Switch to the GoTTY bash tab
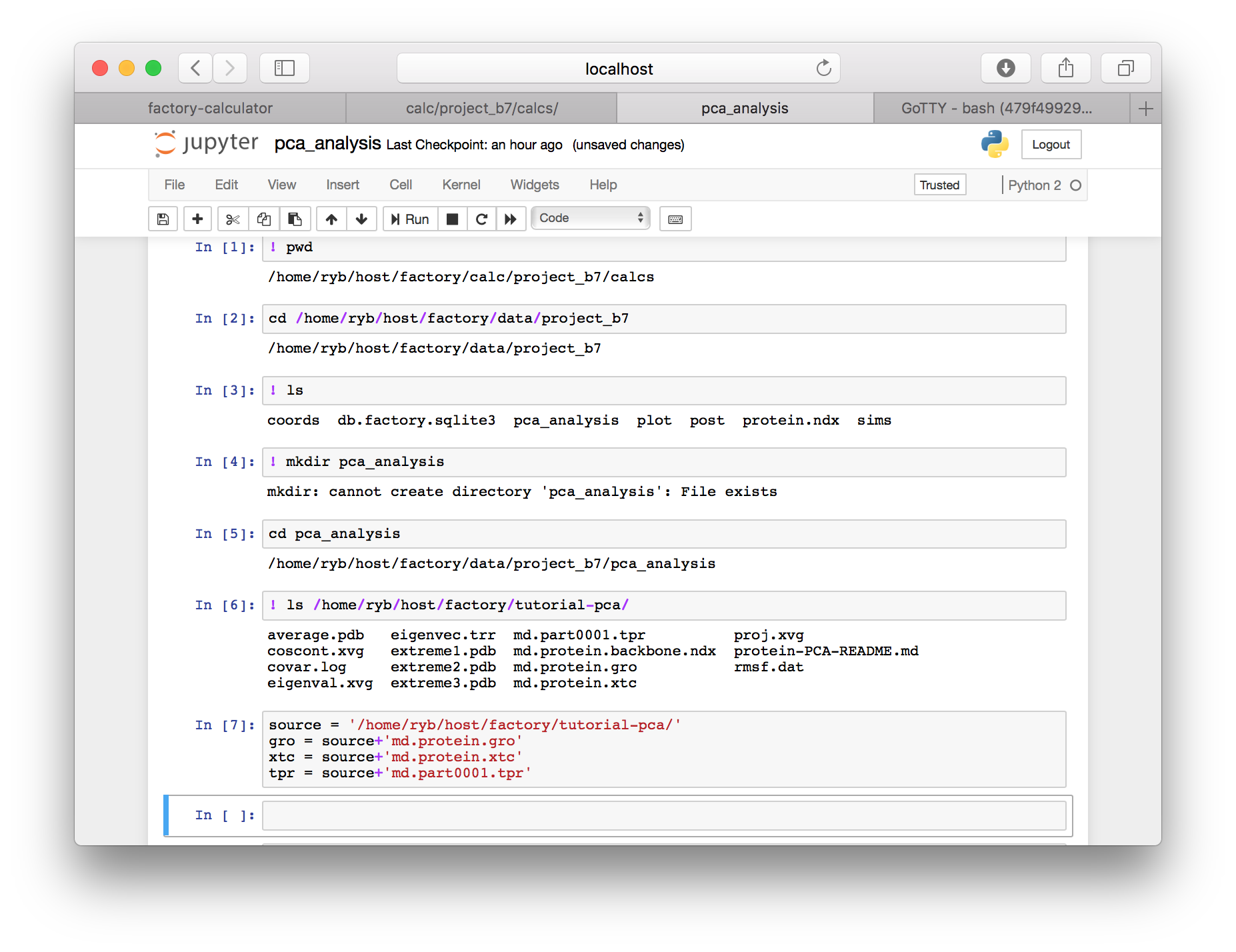 click(x=1002, y=108)
